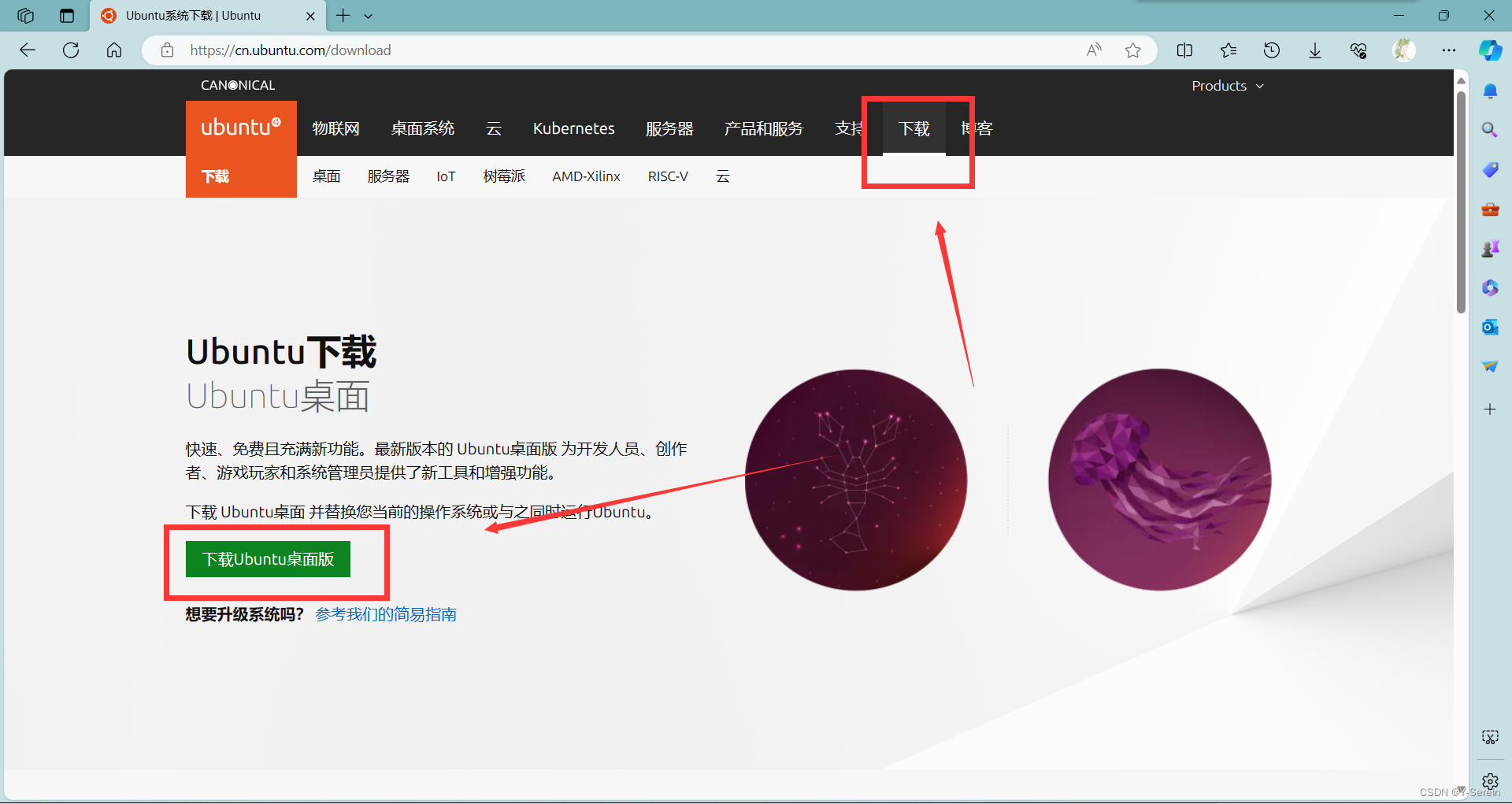
Task: Open browser essentials heart icon
Action: 1358,50
